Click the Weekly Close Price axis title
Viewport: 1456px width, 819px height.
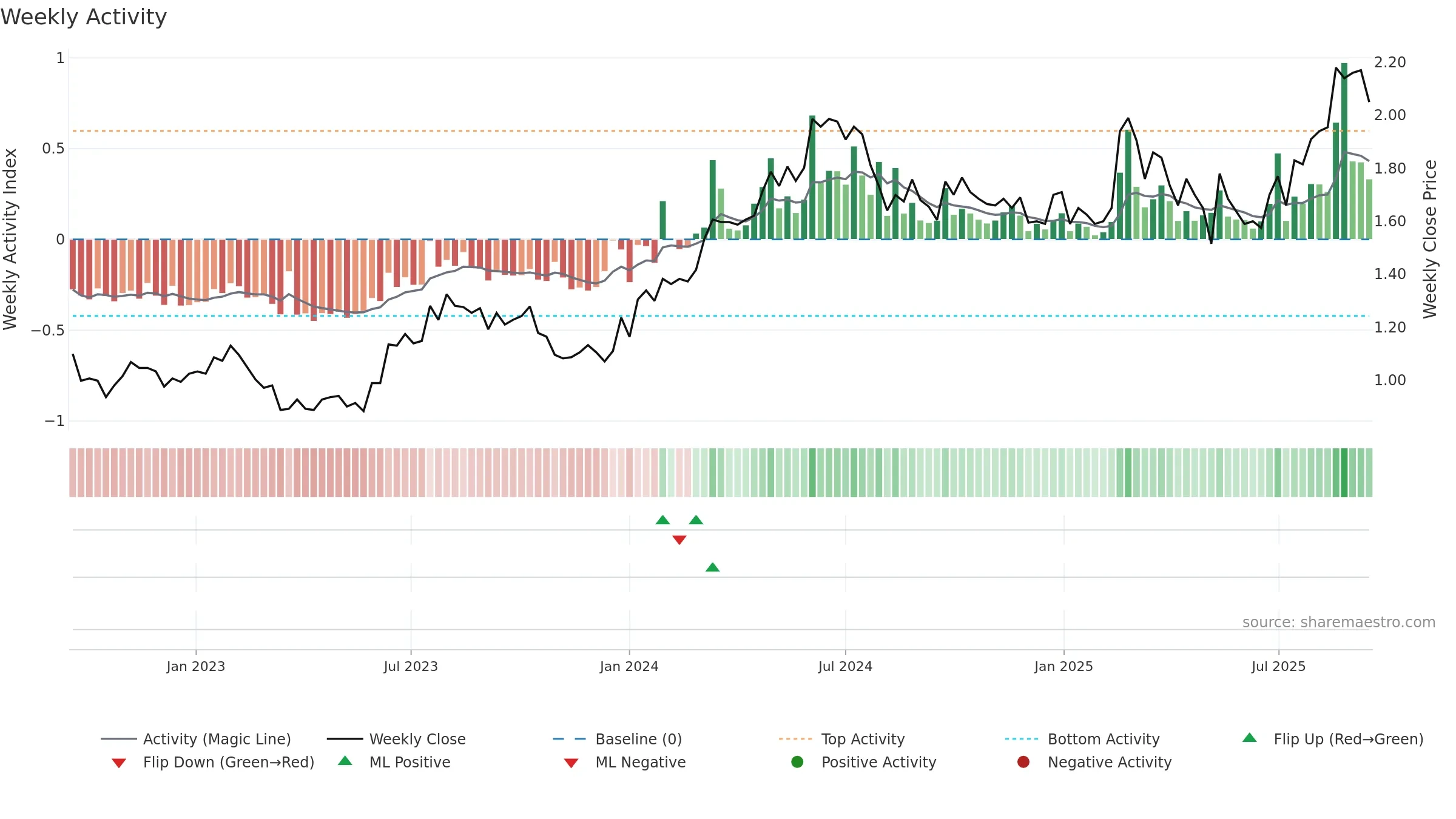(1430, 239)
